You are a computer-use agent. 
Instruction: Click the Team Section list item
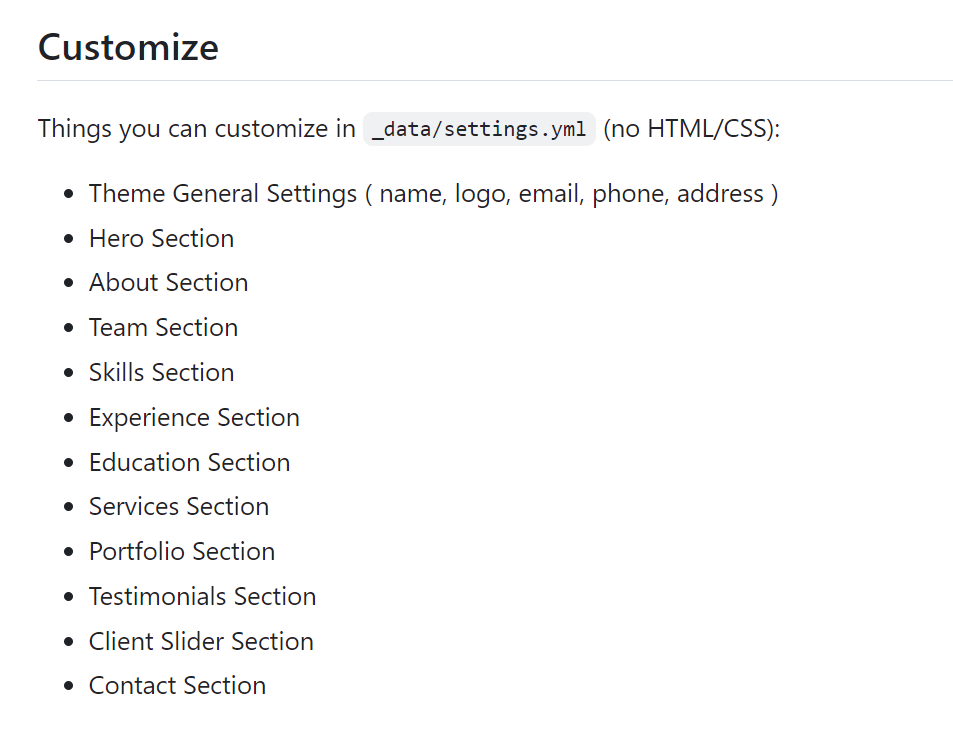[163, 327]
